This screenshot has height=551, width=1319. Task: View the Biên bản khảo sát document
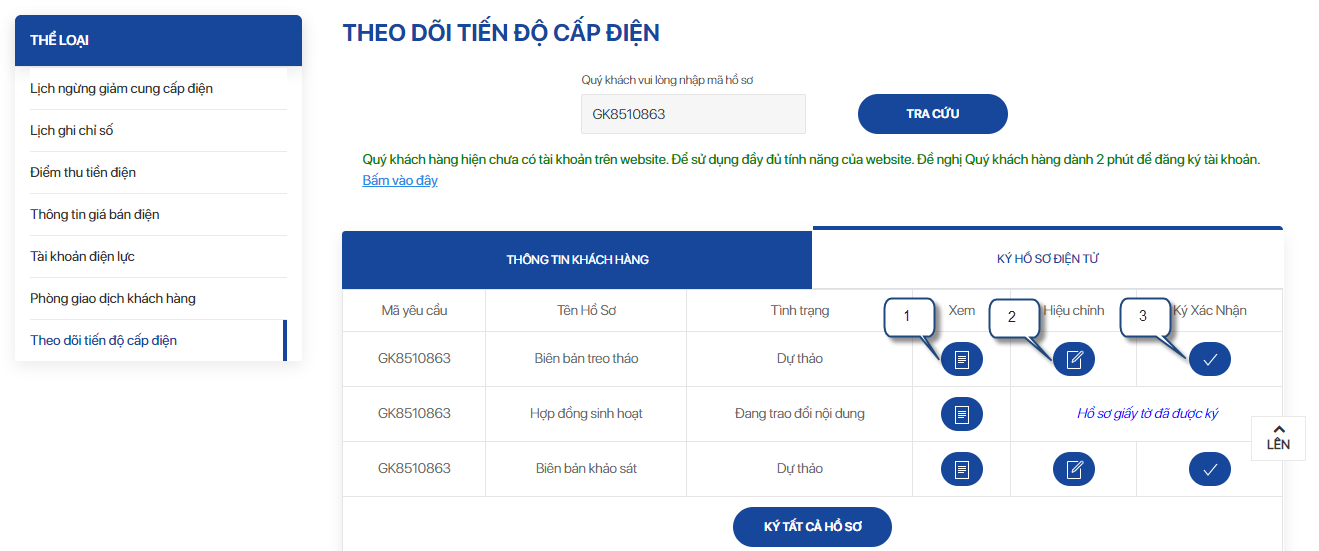point(962,469)
